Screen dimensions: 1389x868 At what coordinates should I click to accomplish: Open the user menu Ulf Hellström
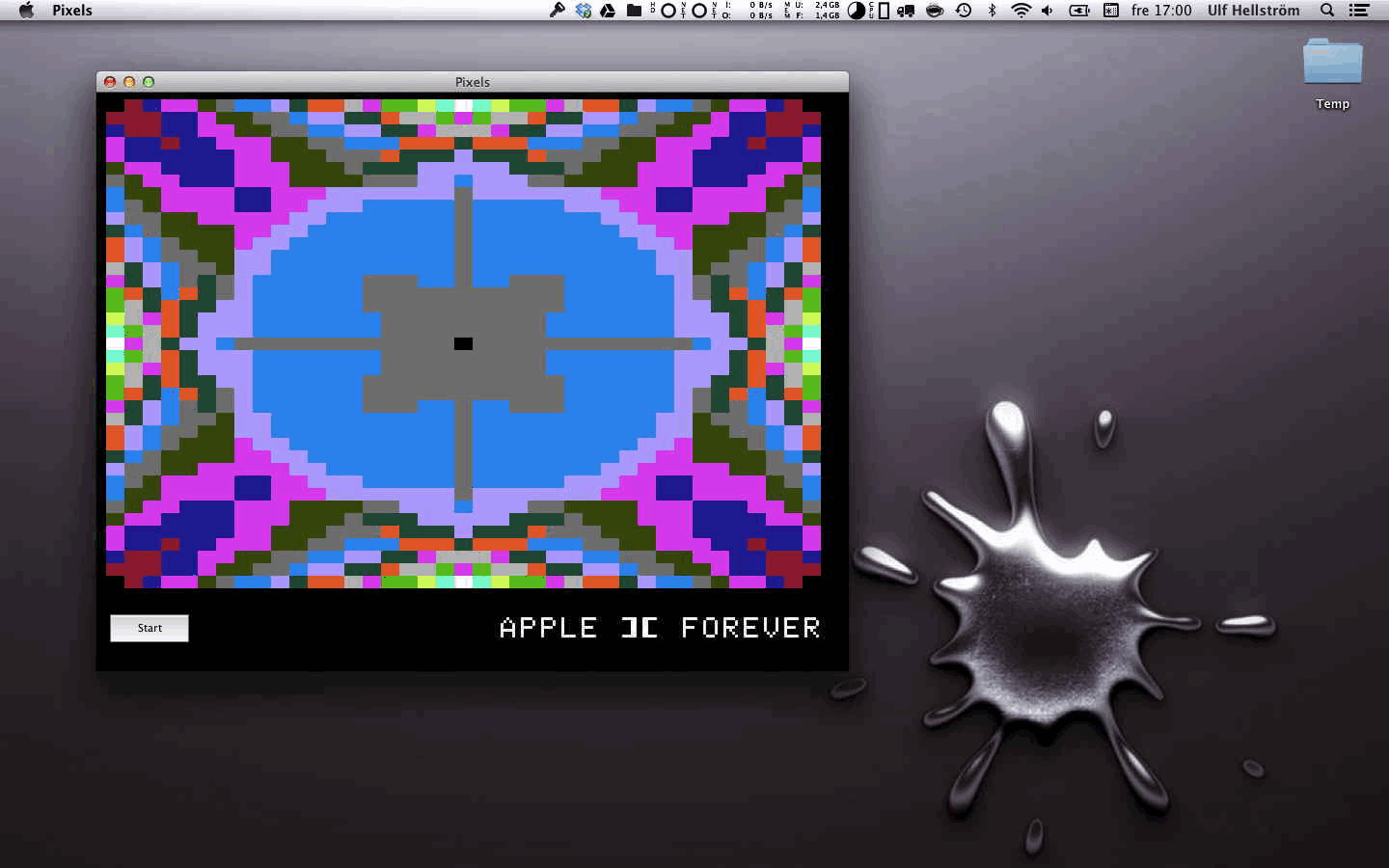pyautogui.click(x=1254, y=11)
